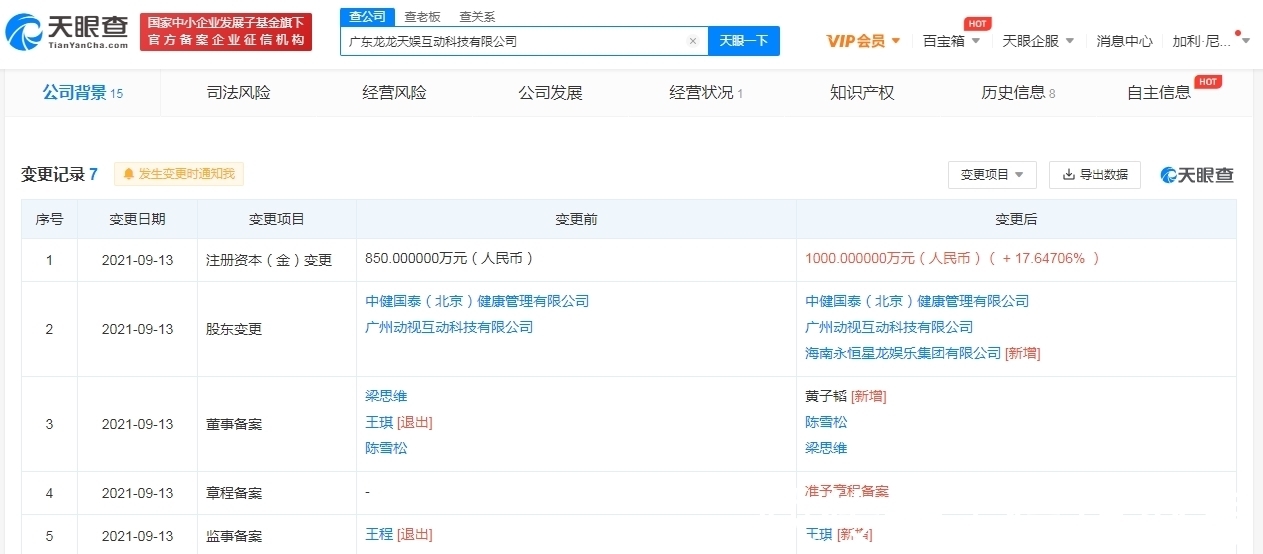Open 梁思维 in the 变更后 column

[826, 448]
